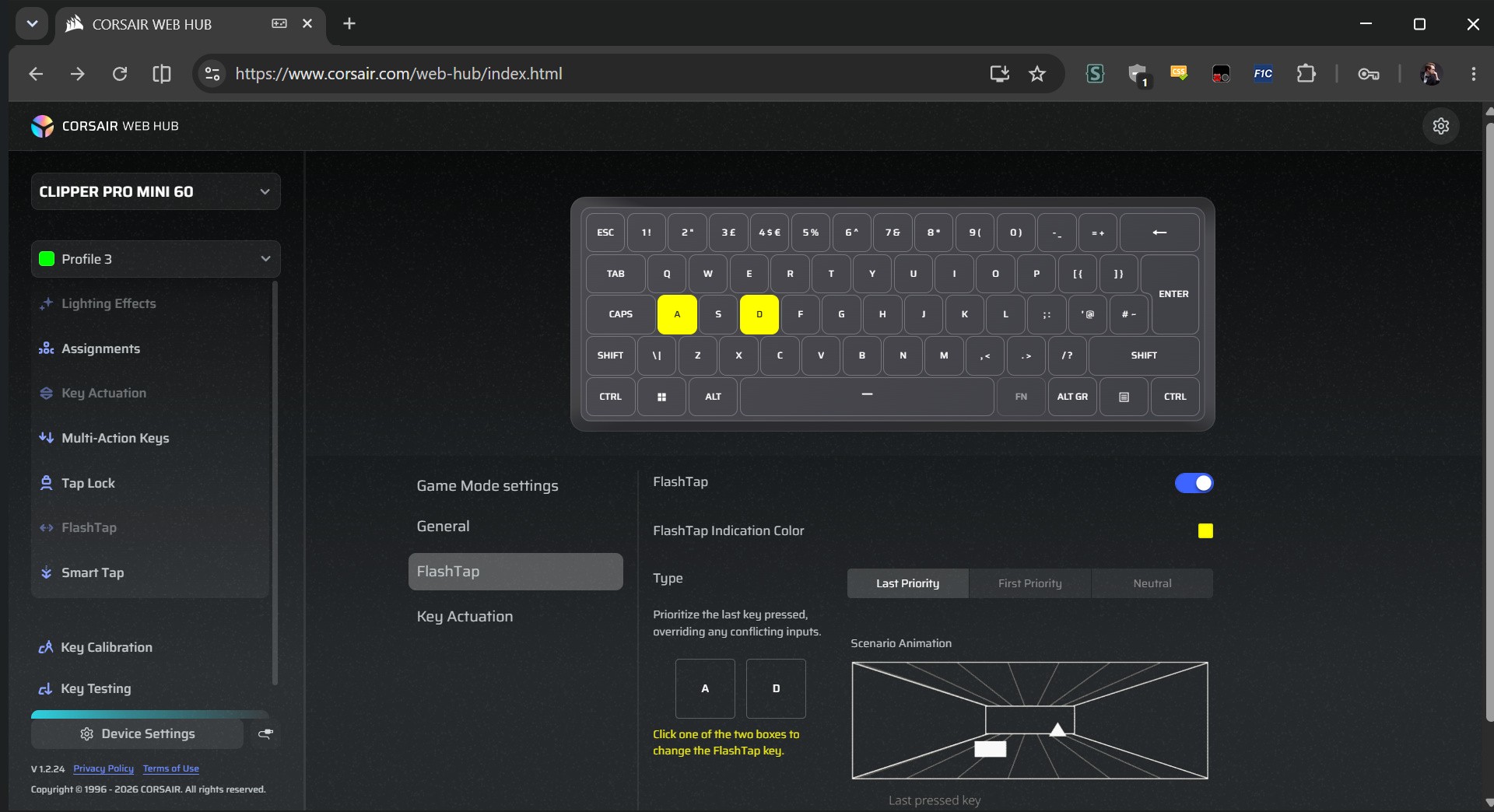
Task: Go to Smart Tap in the sidebar
Action: tap(93, 572)
